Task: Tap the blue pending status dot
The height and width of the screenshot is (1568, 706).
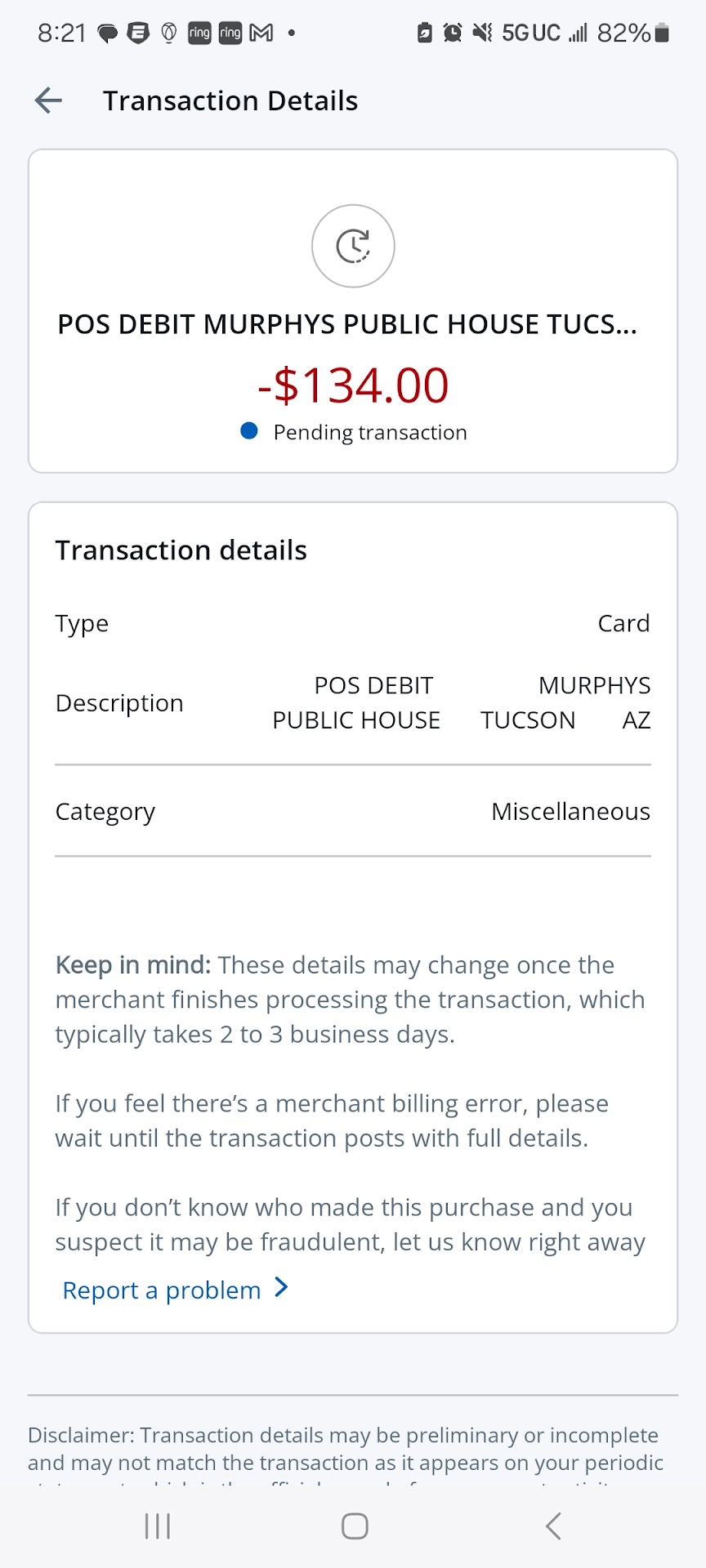Action: pos(249,431)
